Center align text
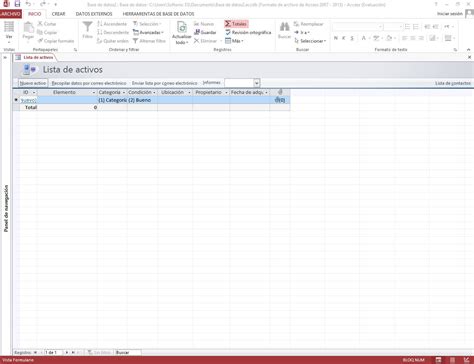474x364 pixels. coord(413,38)
